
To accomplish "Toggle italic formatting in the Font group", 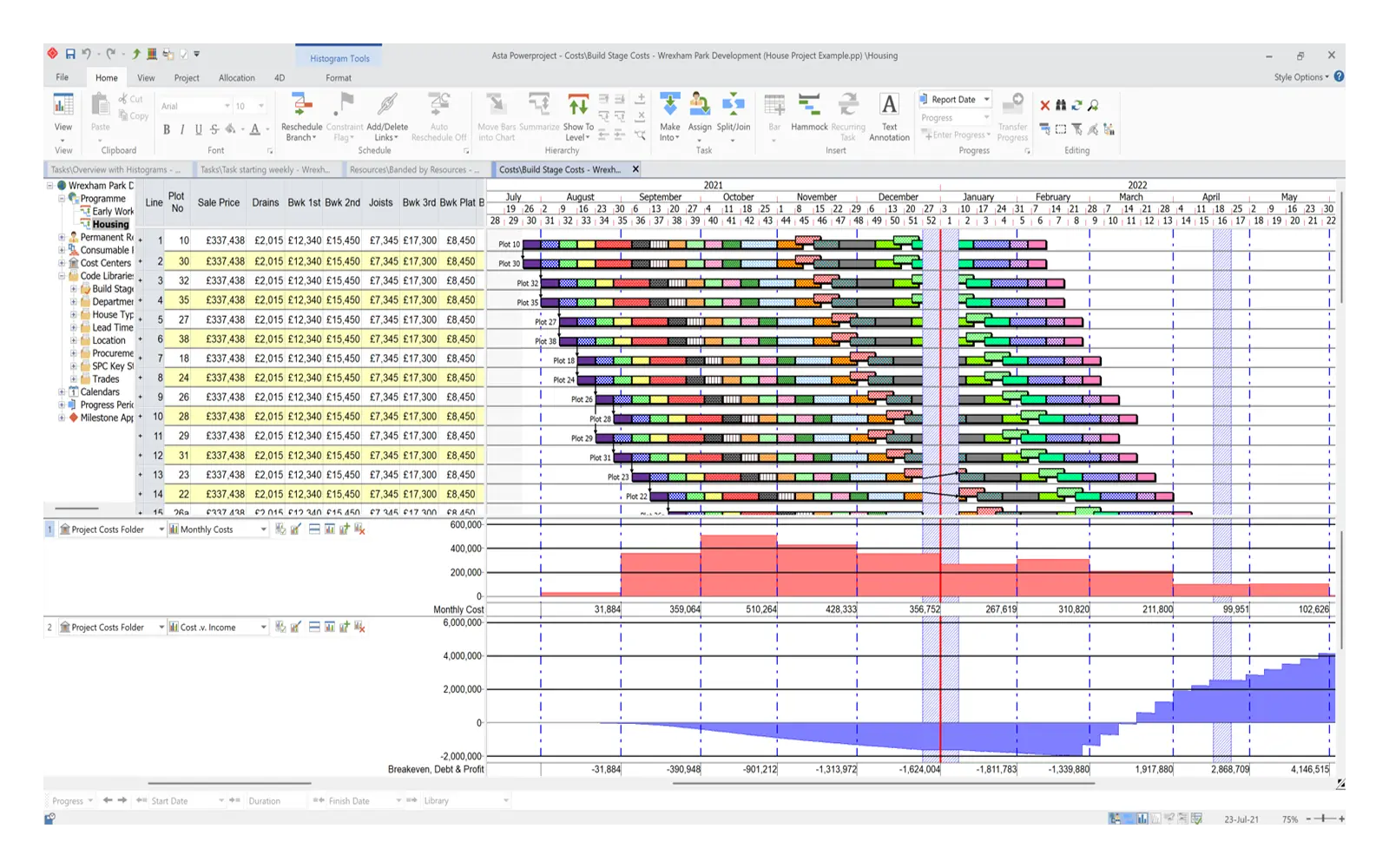I will point(181,129).
